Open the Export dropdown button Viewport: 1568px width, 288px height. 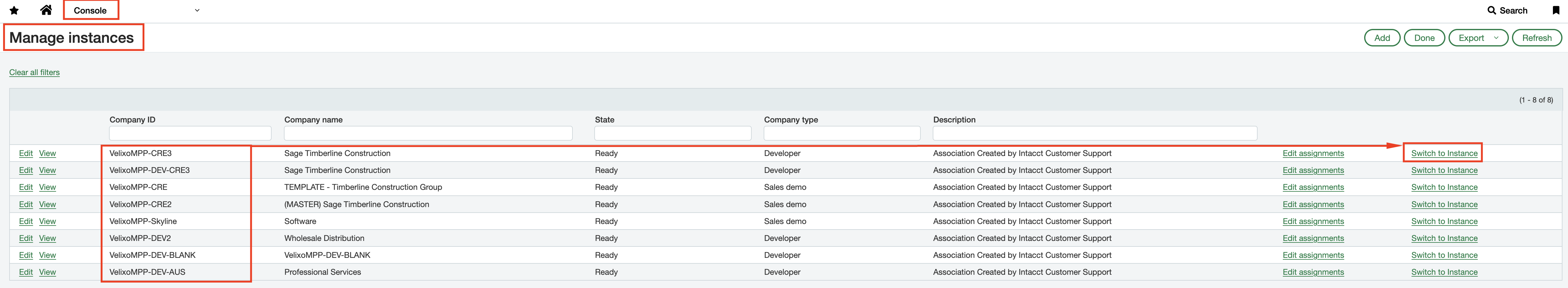tap(1477, 38)
